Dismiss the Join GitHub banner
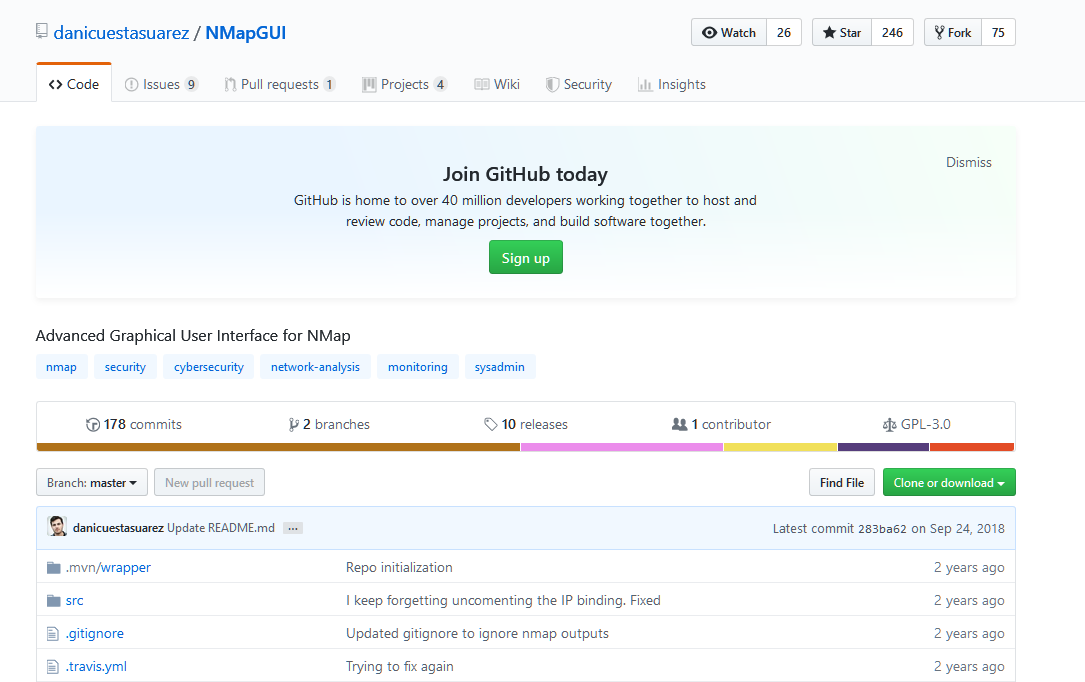1085x682 pixels. coord(969,163)
